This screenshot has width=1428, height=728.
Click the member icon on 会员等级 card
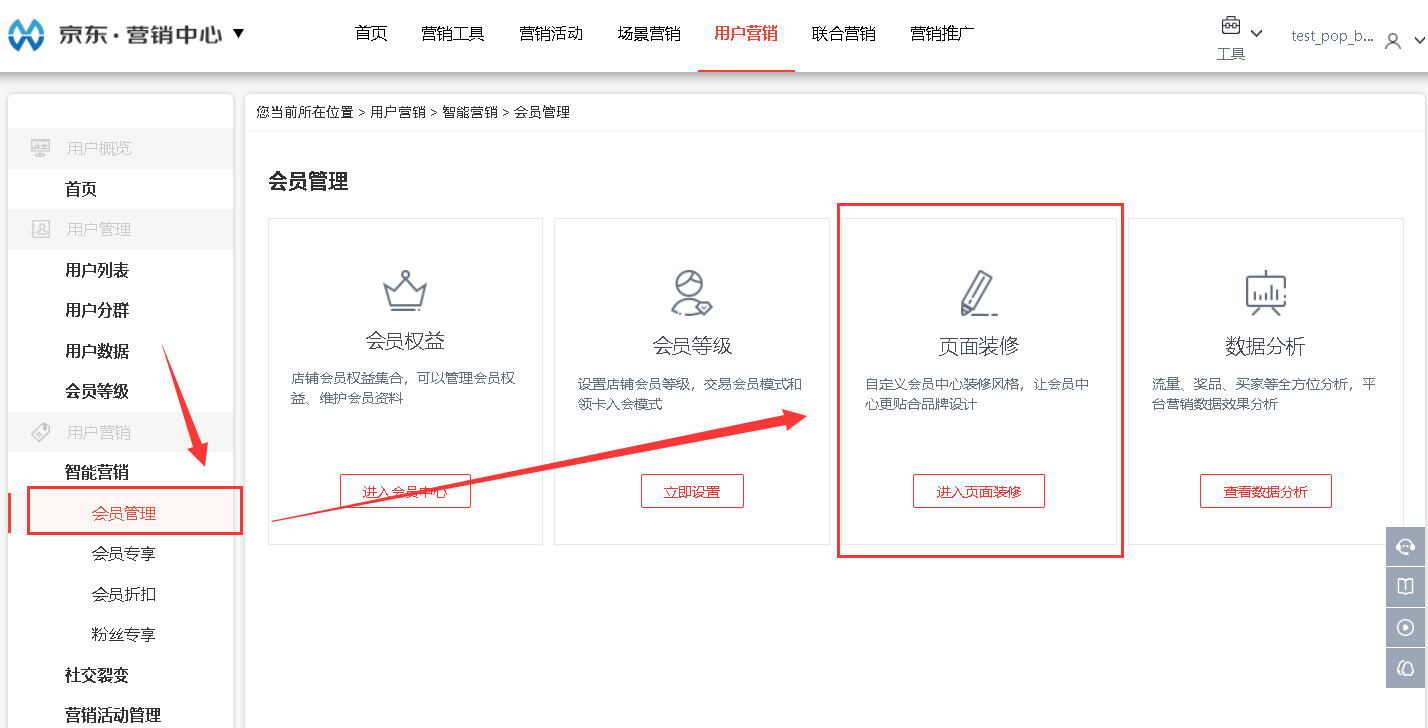[x=691, y=293]
